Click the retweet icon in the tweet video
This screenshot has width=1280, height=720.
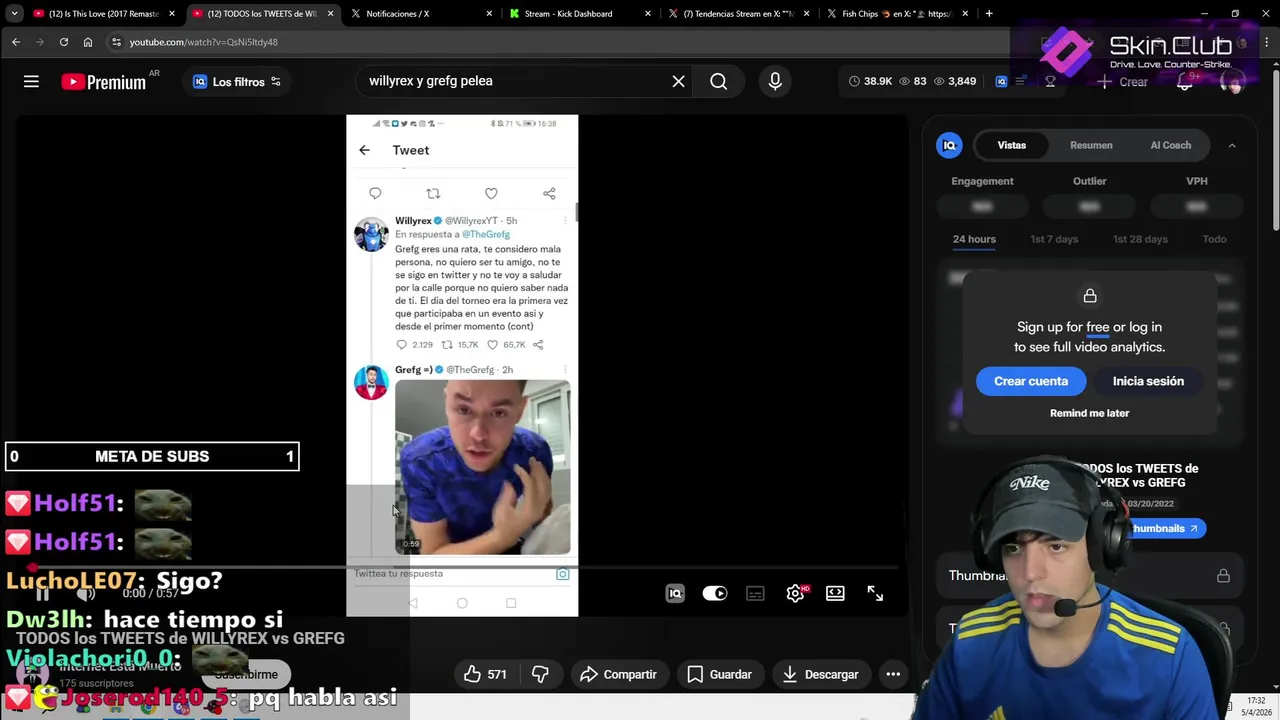point(433,193)
